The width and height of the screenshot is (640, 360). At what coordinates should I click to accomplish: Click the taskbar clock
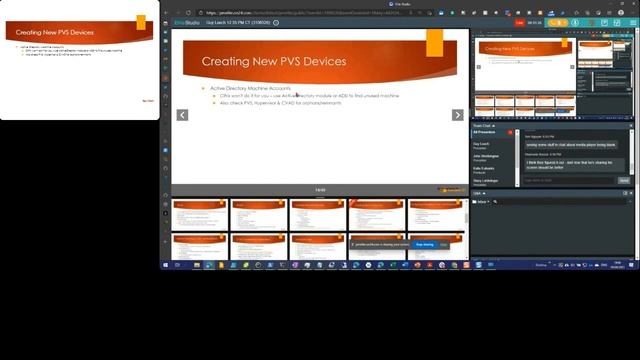(x=617, y=265)
